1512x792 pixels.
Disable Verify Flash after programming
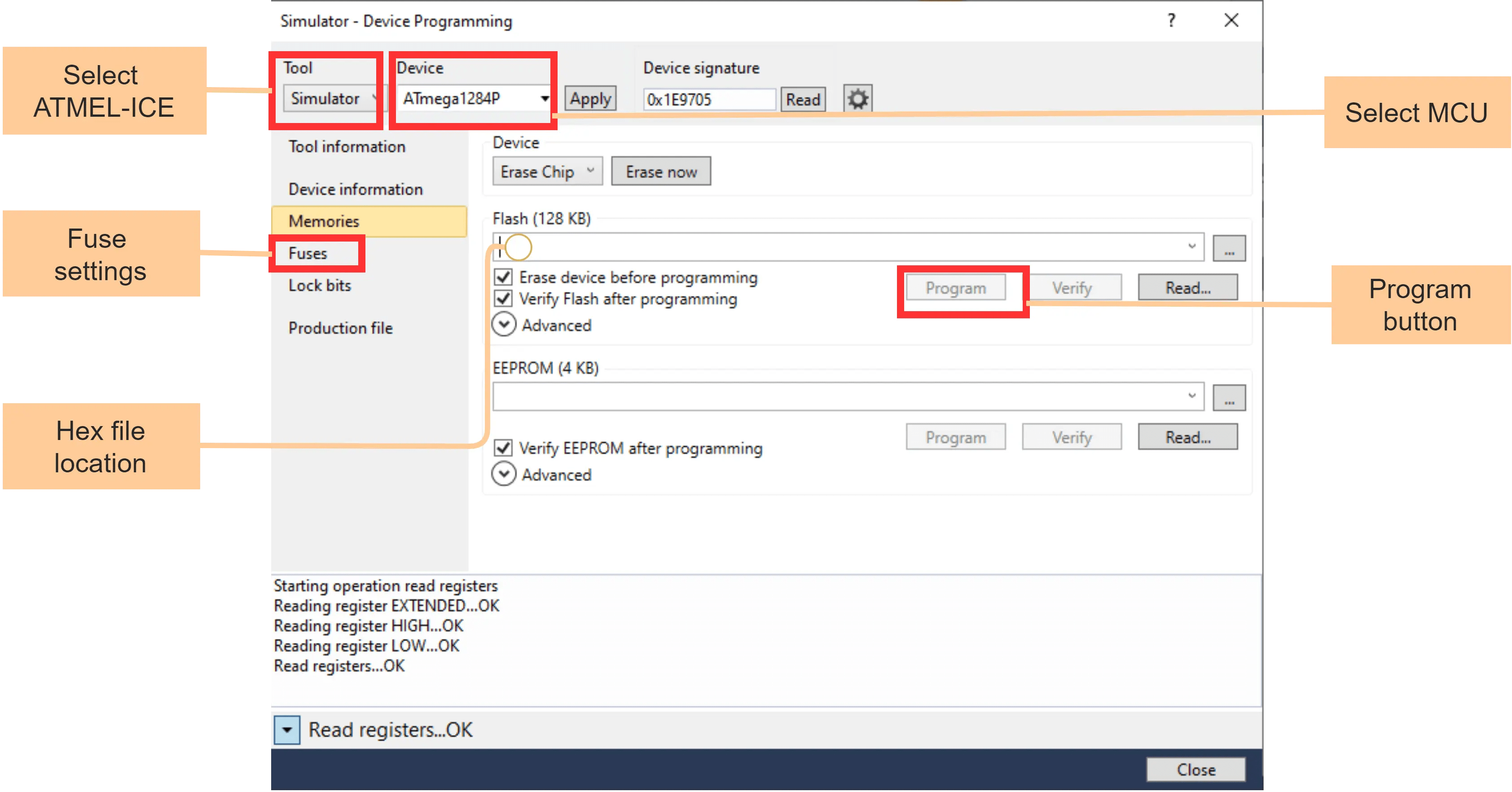(x=503, y=299)
